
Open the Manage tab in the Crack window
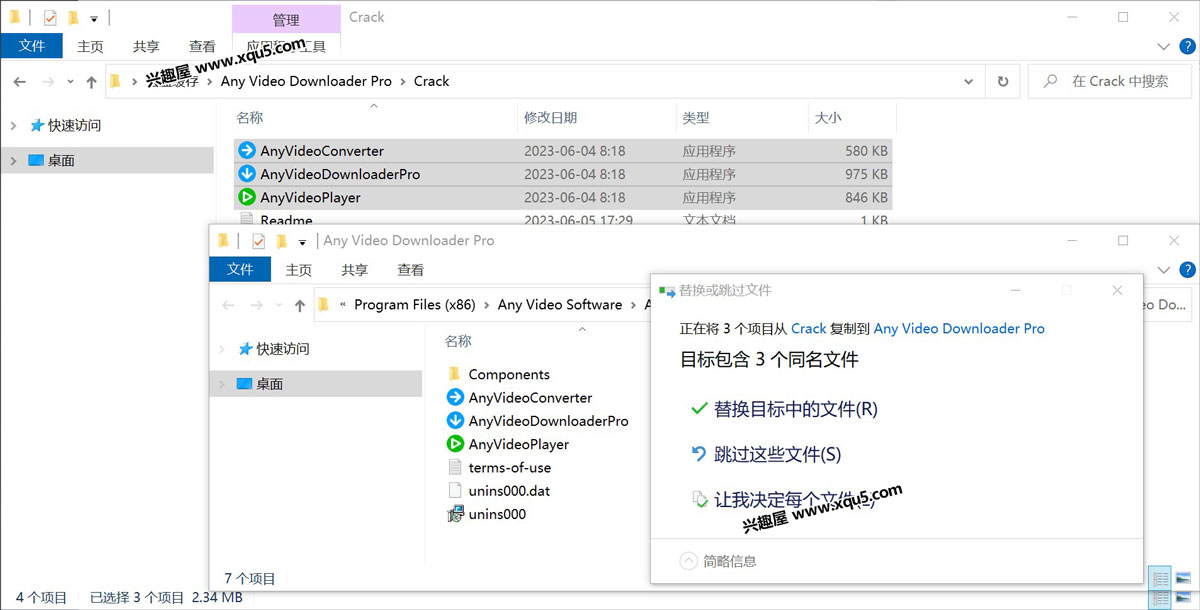point(286,19)
